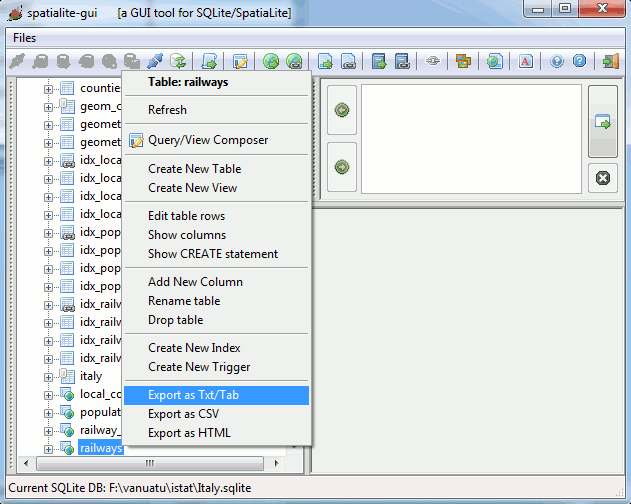
Task: Choose Drop table
Action: click(217, 320)
